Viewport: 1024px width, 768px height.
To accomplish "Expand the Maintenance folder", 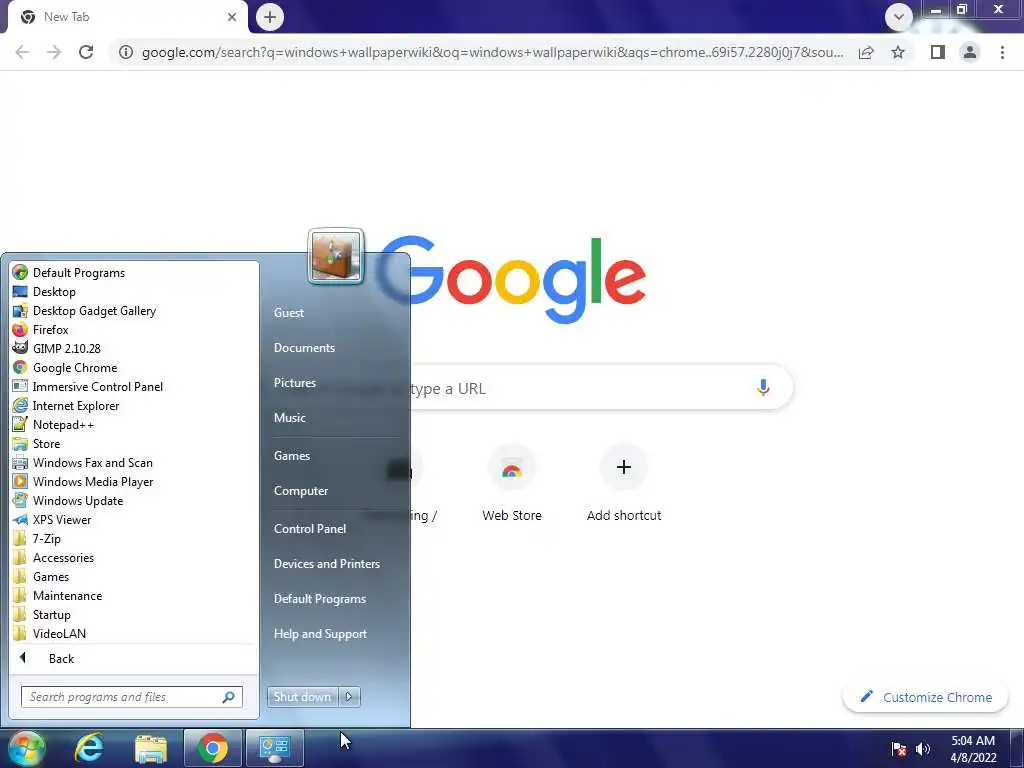I will pos(67,595).
